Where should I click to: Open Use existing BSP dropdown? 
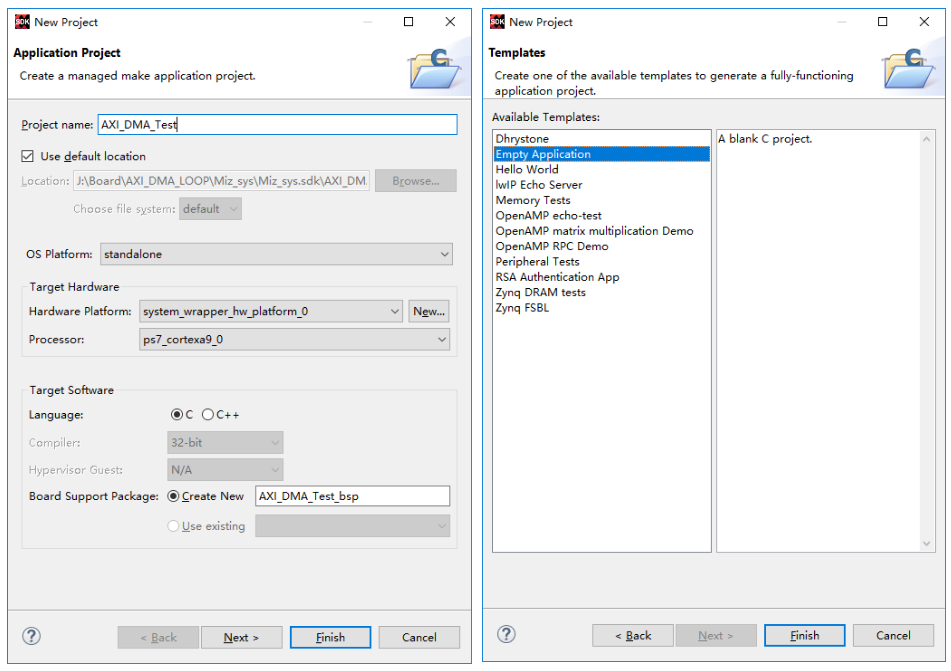coord(352,525)
